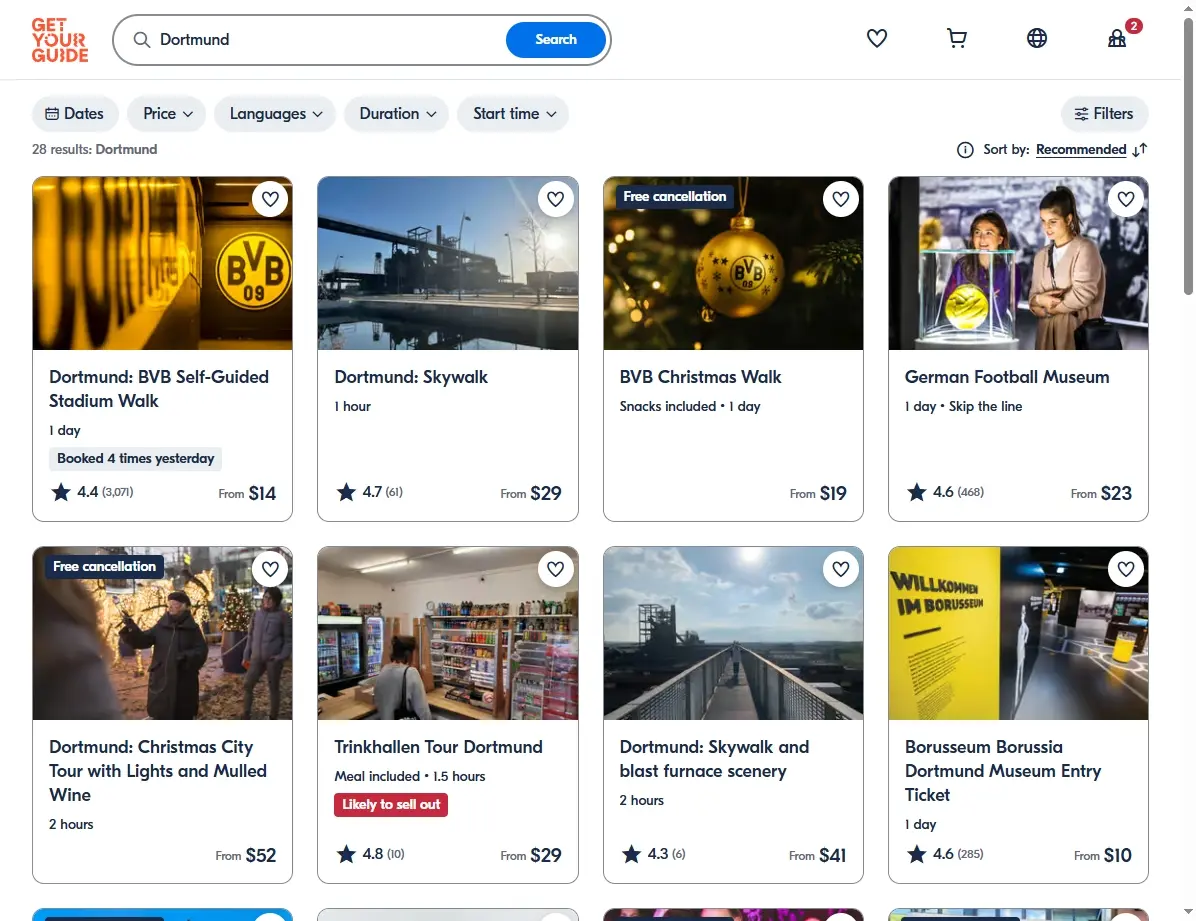The image size is (1196, 921).
Task: Expand the Duration dropdown
Action: pyautogui.click(x=397, y=114)
